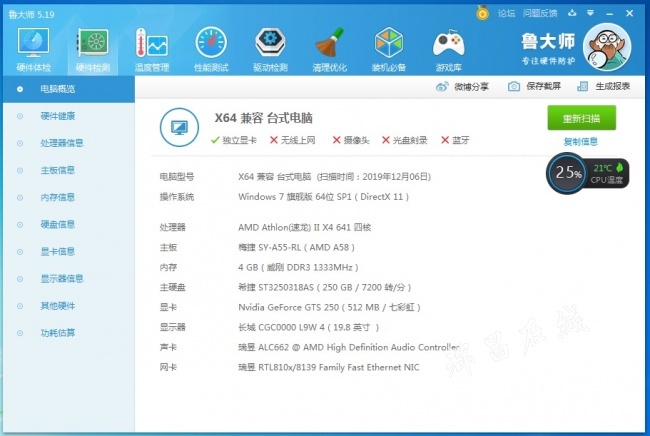The height and width of the screenshot is (436, 650).
Task: Click the camera icon for 保存截屏
Action: 514,86
